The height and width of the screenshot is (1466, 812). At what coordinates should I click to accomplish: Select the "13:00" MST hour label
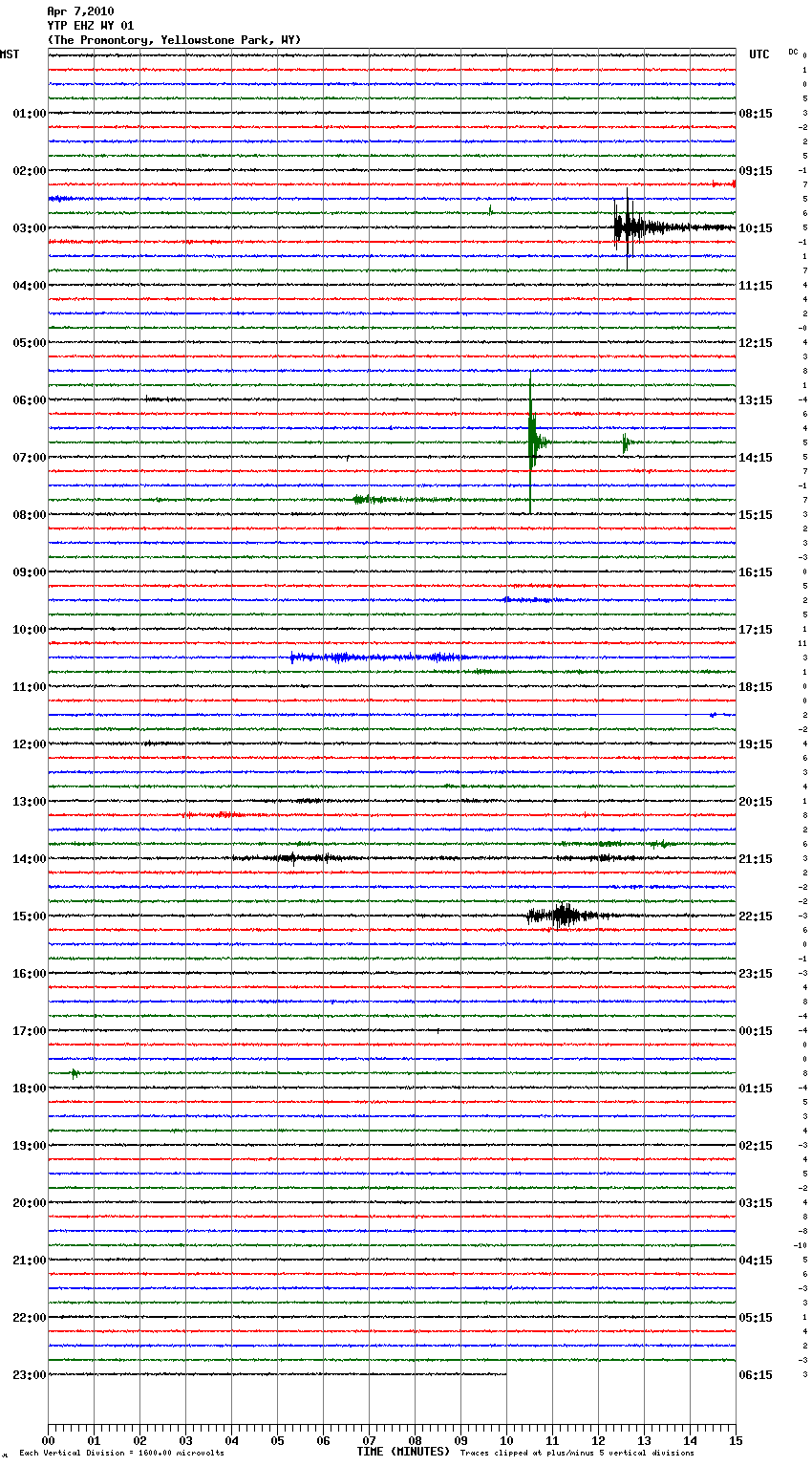pyautogui.click(x=29, y=802)
